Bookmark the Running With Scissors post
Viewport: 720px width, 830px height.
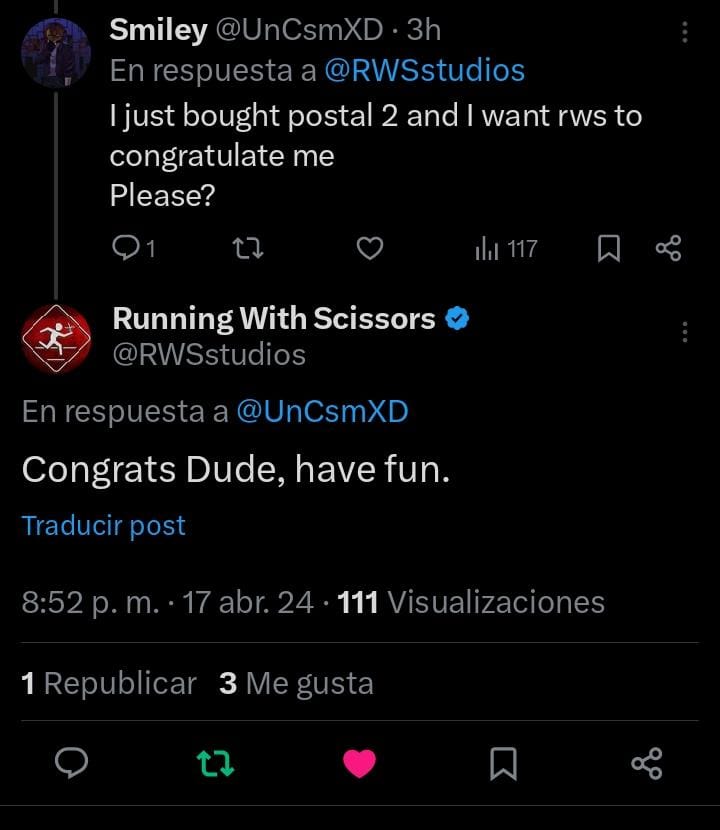point(503,763)
